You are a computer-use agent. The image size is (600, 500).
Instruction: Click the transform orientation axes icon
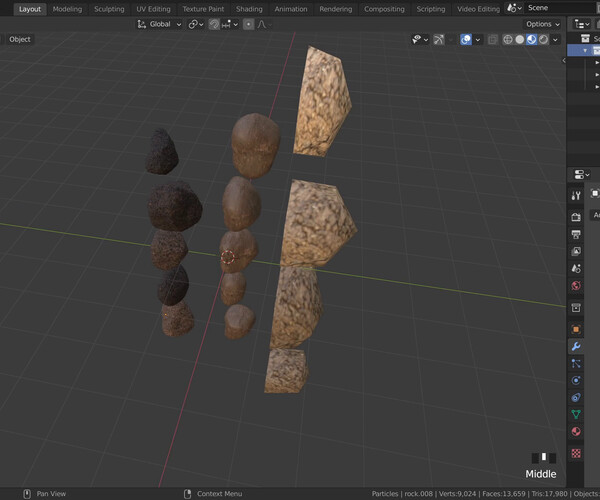(142, 24)
